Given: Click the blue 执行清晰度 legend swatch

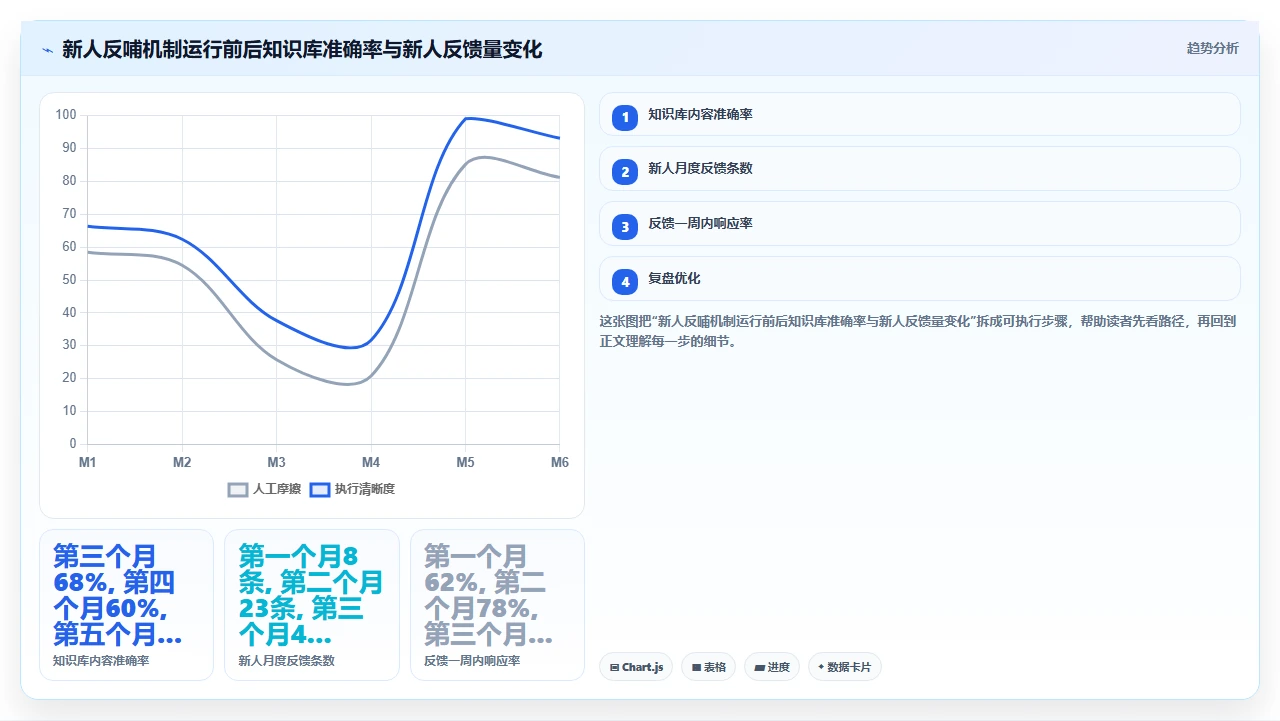Looking at the screenshot, I should click(x=320, y=490).
